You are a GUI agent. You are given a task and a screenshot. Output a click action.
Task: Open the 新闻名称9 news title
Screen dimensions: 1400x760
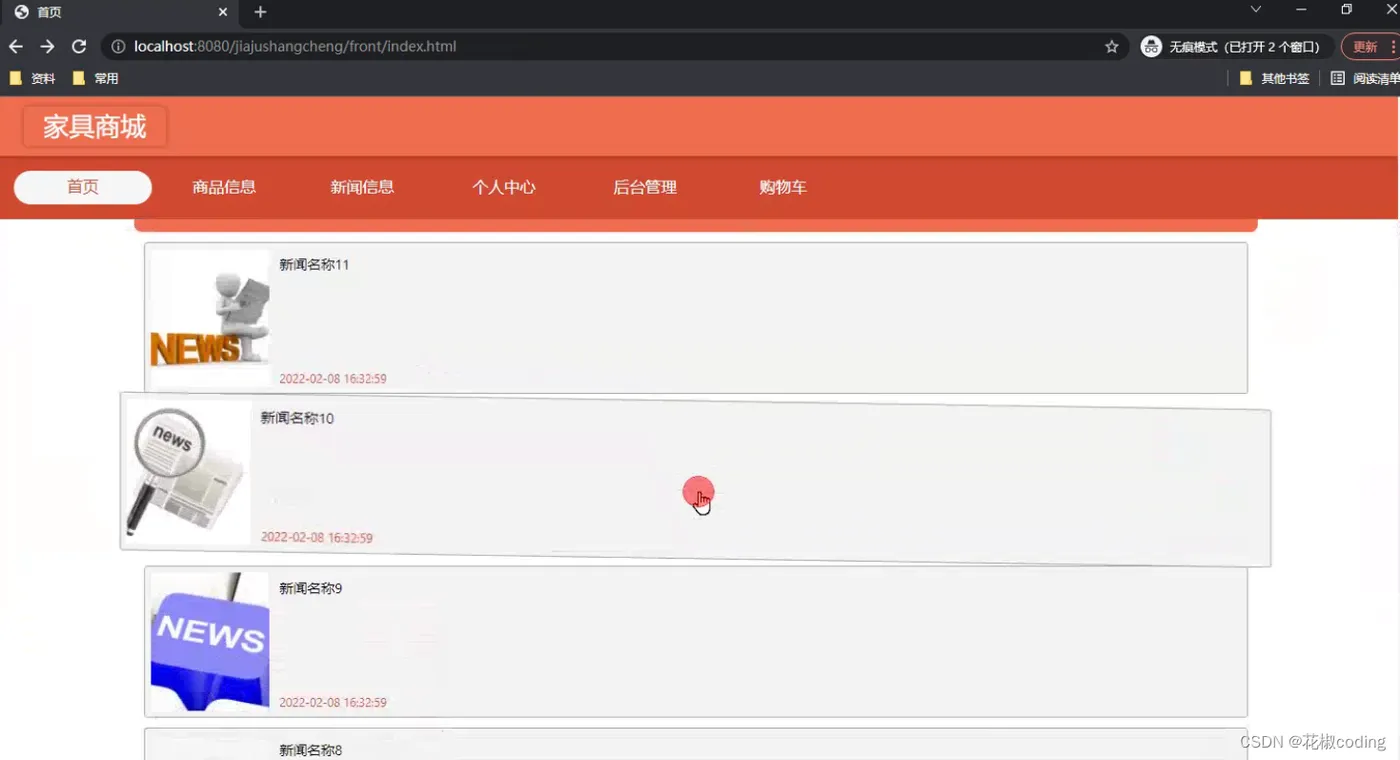310,588
